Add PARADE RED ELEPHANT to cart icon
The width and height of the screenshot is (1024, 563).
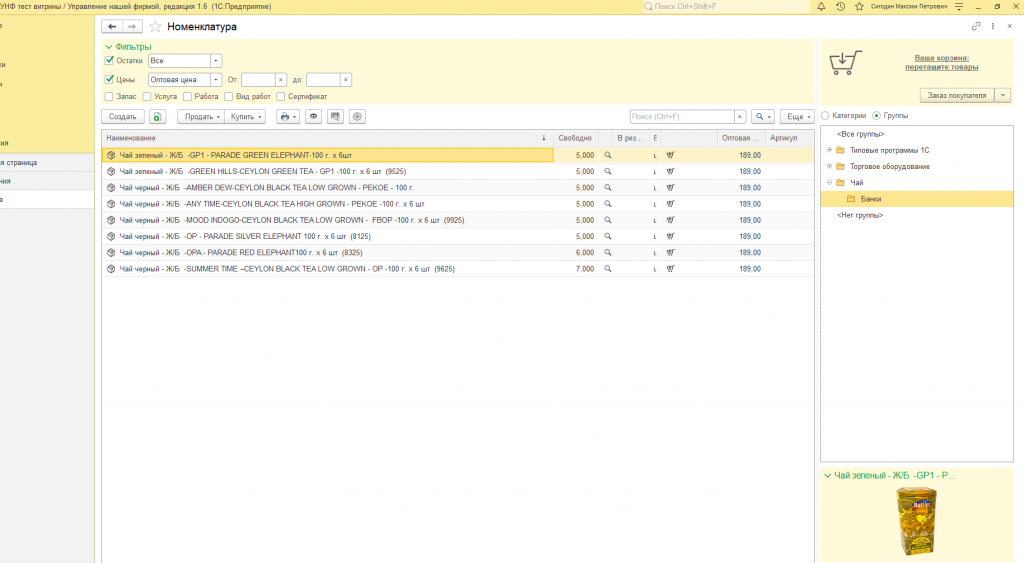(670, 253)
